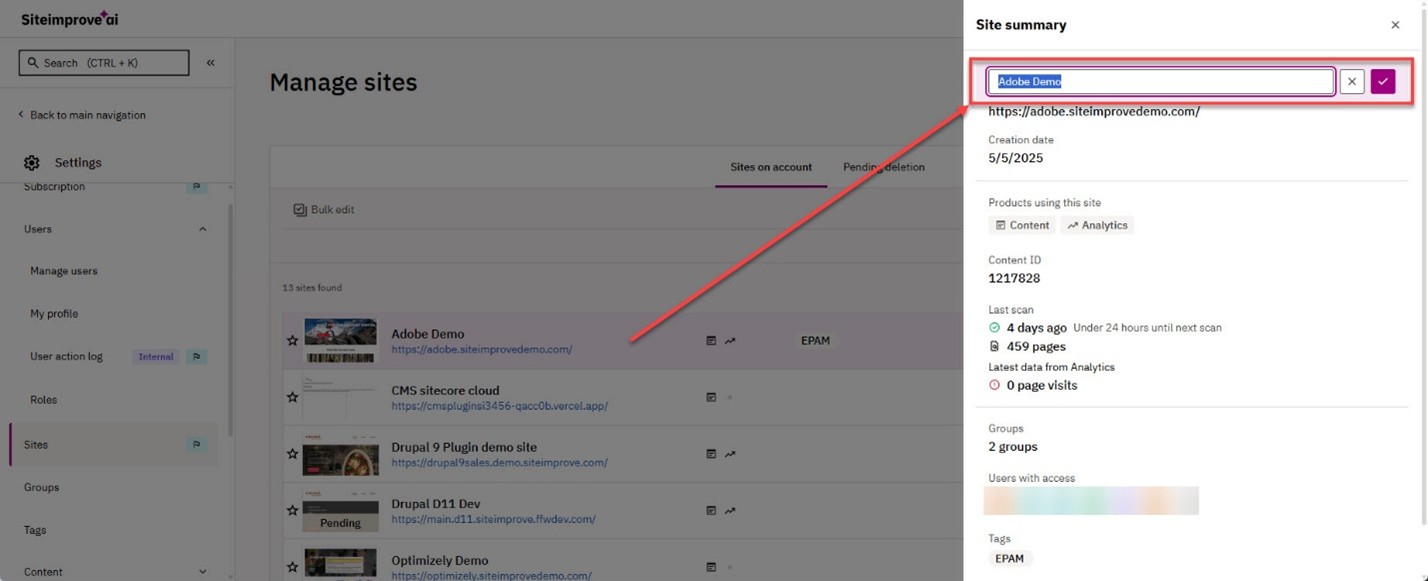Star the Drupal 9 Plugin demo site

pos(292,454)
